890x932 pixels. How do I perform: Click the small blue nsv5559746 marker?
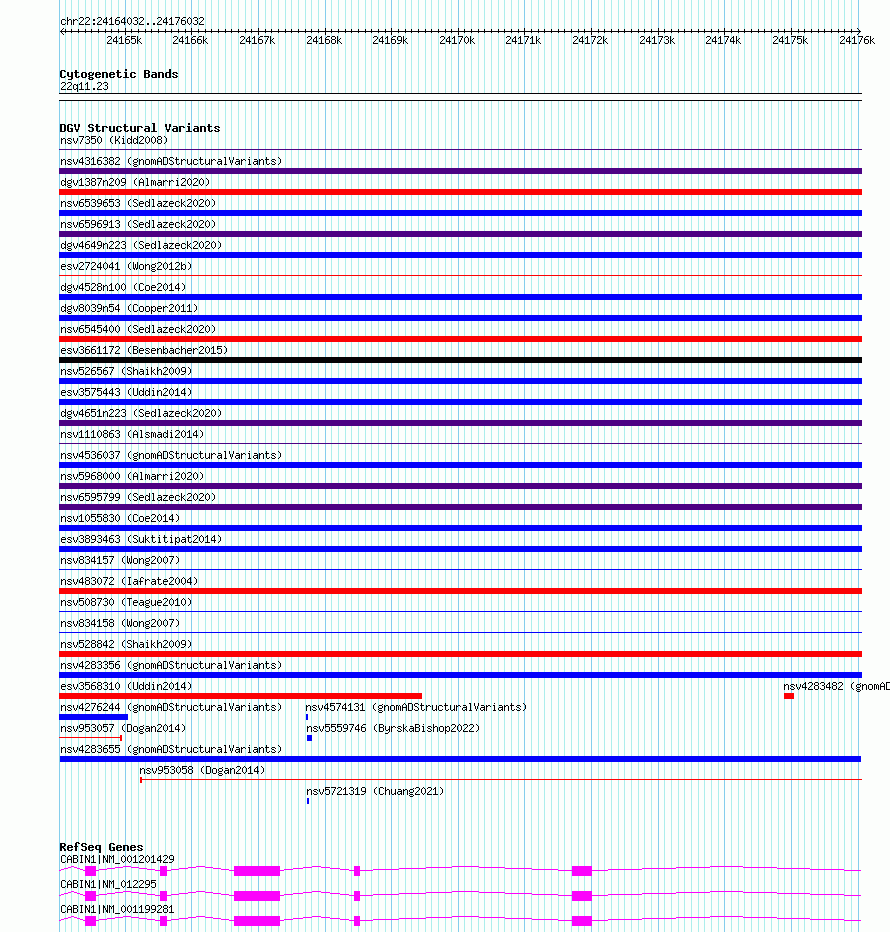309,738
